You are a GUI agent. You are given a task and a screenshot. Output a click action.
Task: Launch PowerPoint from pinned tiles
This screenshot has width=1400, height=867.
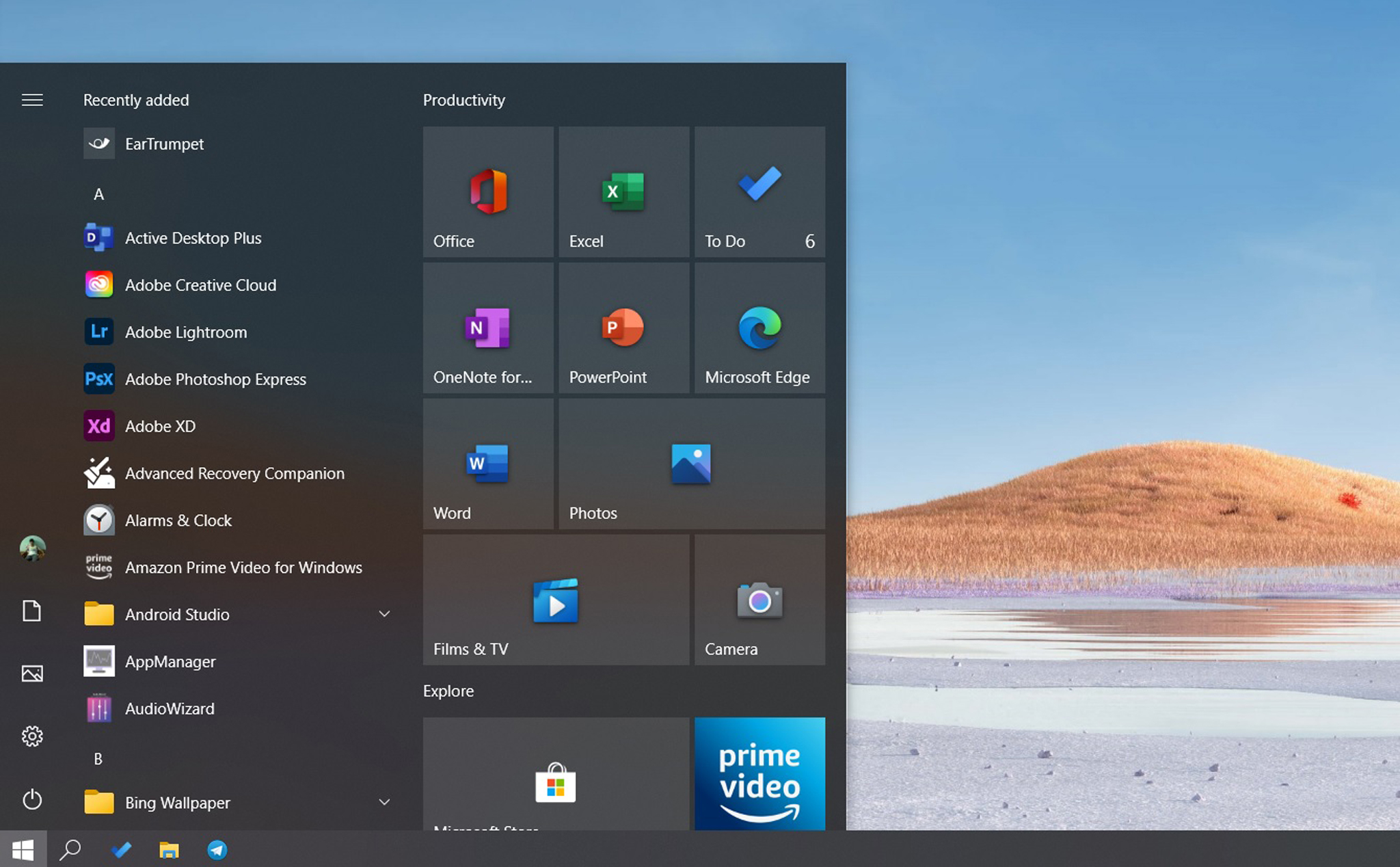pos(624,327)
